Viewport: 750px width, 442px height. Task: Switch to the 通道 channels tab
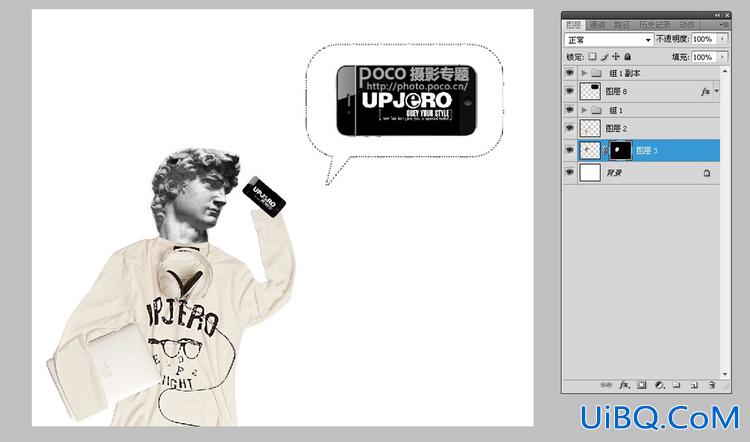click(597, 24)
